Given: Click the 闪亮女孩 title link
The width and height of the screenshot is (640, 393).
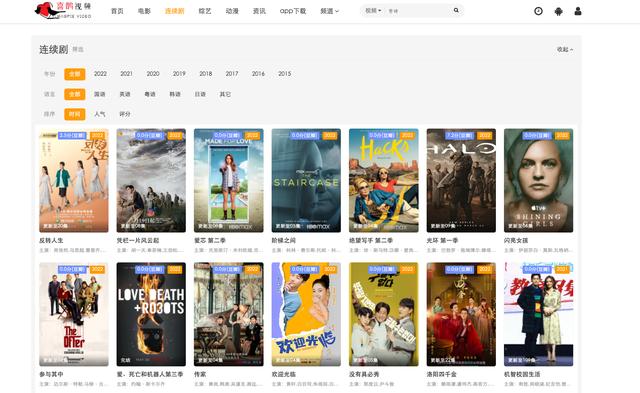Looking at the screenshot, I should [x=516, y=240].
